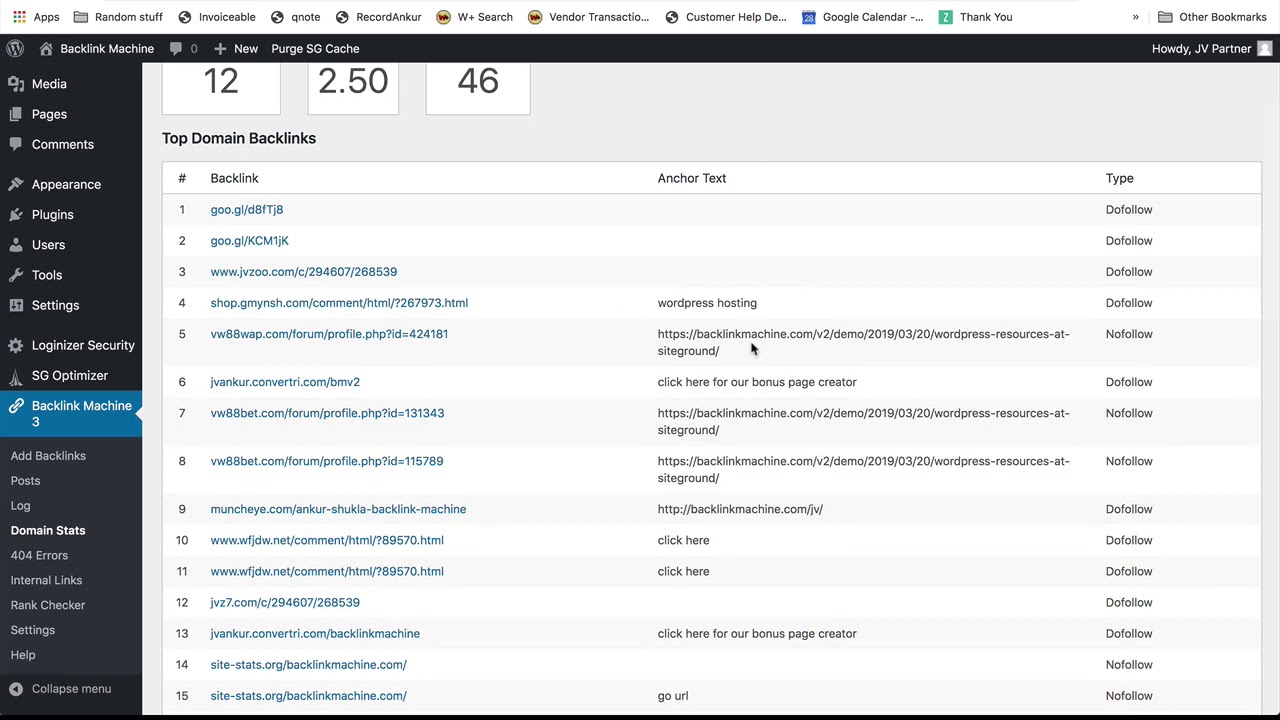This screenshot has width=1280, height=720.
Task: Open the Google Calendar bookmark
Action: point(862,17)
